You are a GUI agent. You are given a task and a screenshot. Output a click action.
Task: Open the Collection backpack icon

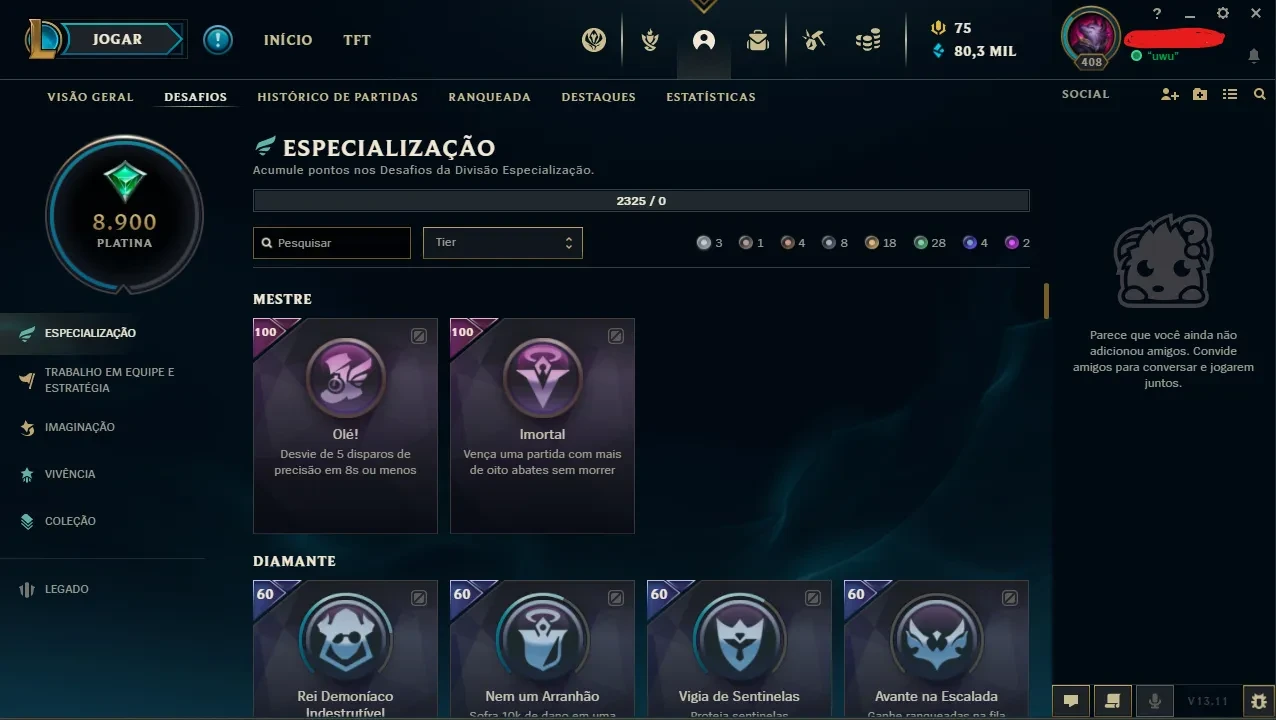[758, 40]
